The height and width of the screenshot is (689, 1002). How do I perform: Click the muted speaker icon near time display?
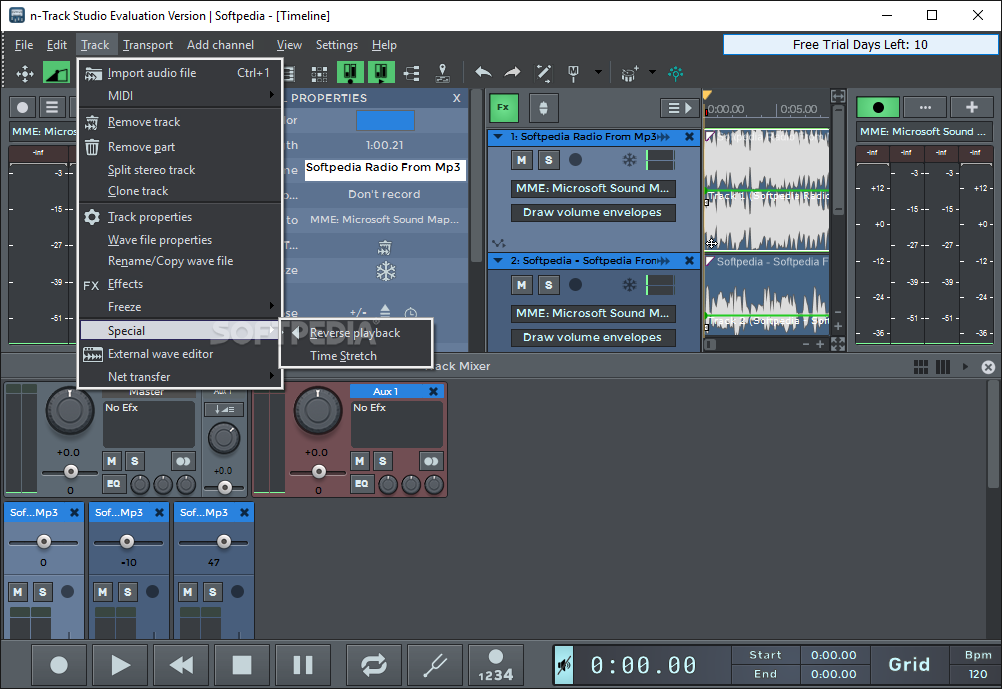pyautogui.click(x=564, y=665)
